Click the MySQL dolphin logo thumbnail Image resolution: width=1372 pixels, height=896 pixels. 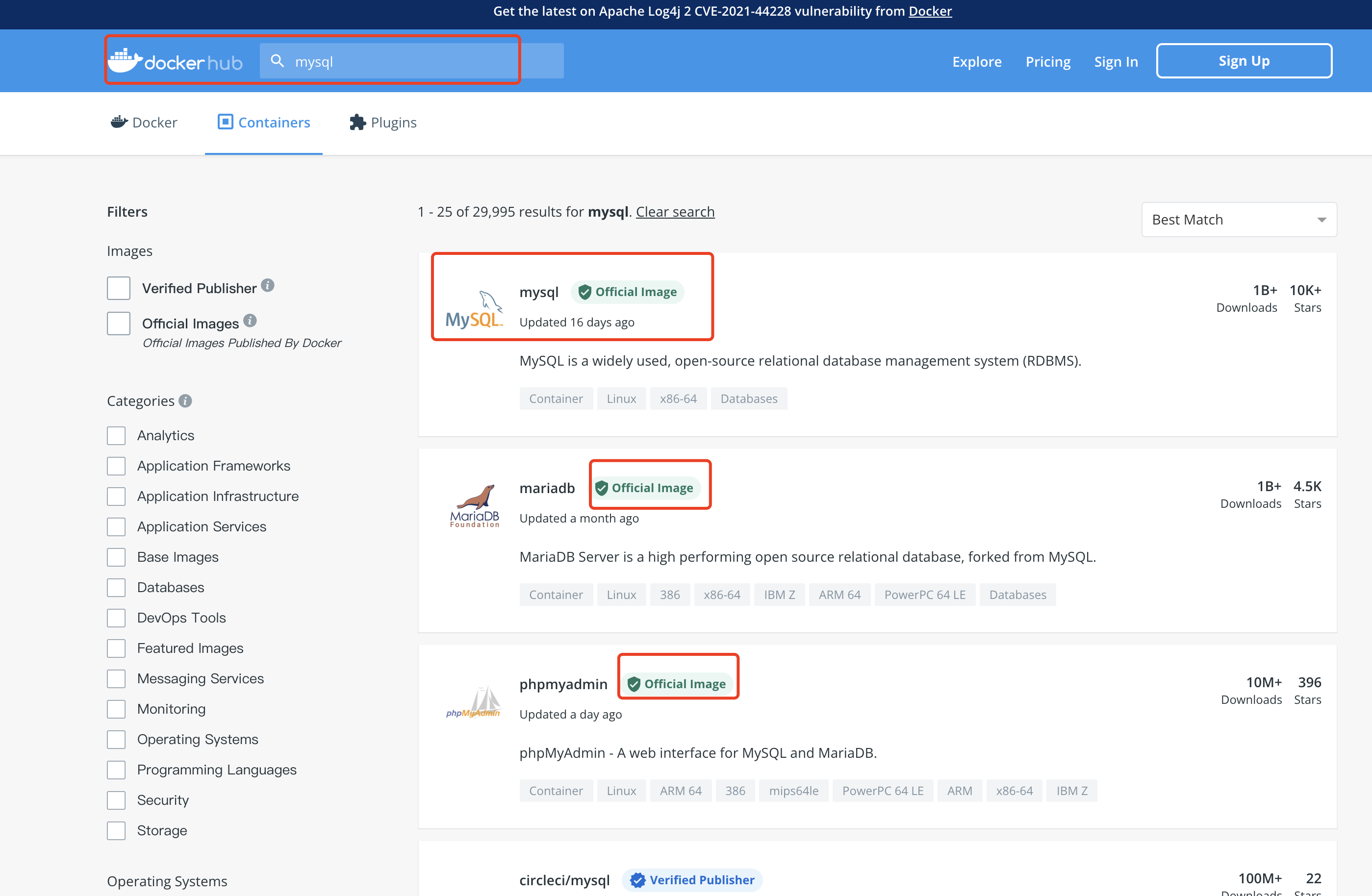[x=474, y=309]
